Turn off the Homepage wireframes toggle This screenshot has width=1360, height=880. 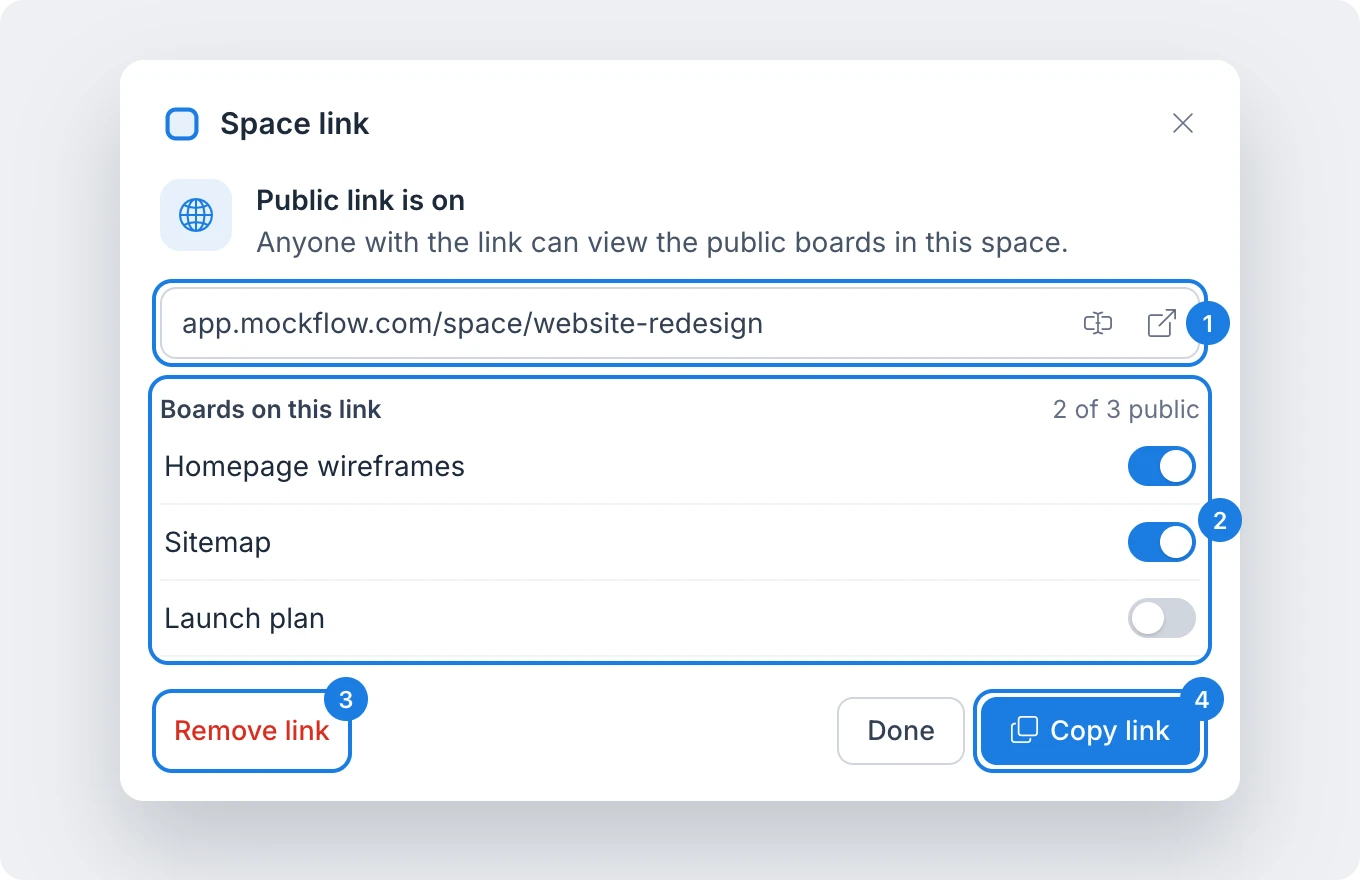(x=1162, y=467)
